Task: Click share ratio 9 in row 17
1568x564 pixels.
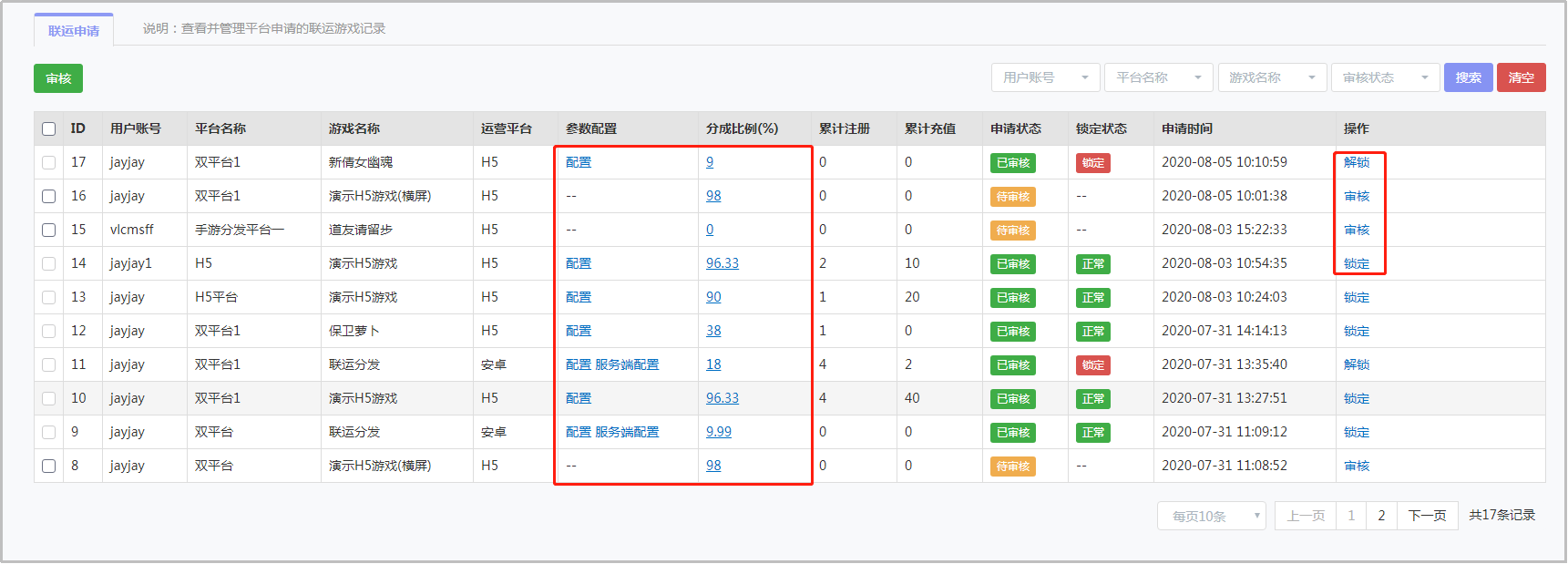Action: [x=710, y=162]
